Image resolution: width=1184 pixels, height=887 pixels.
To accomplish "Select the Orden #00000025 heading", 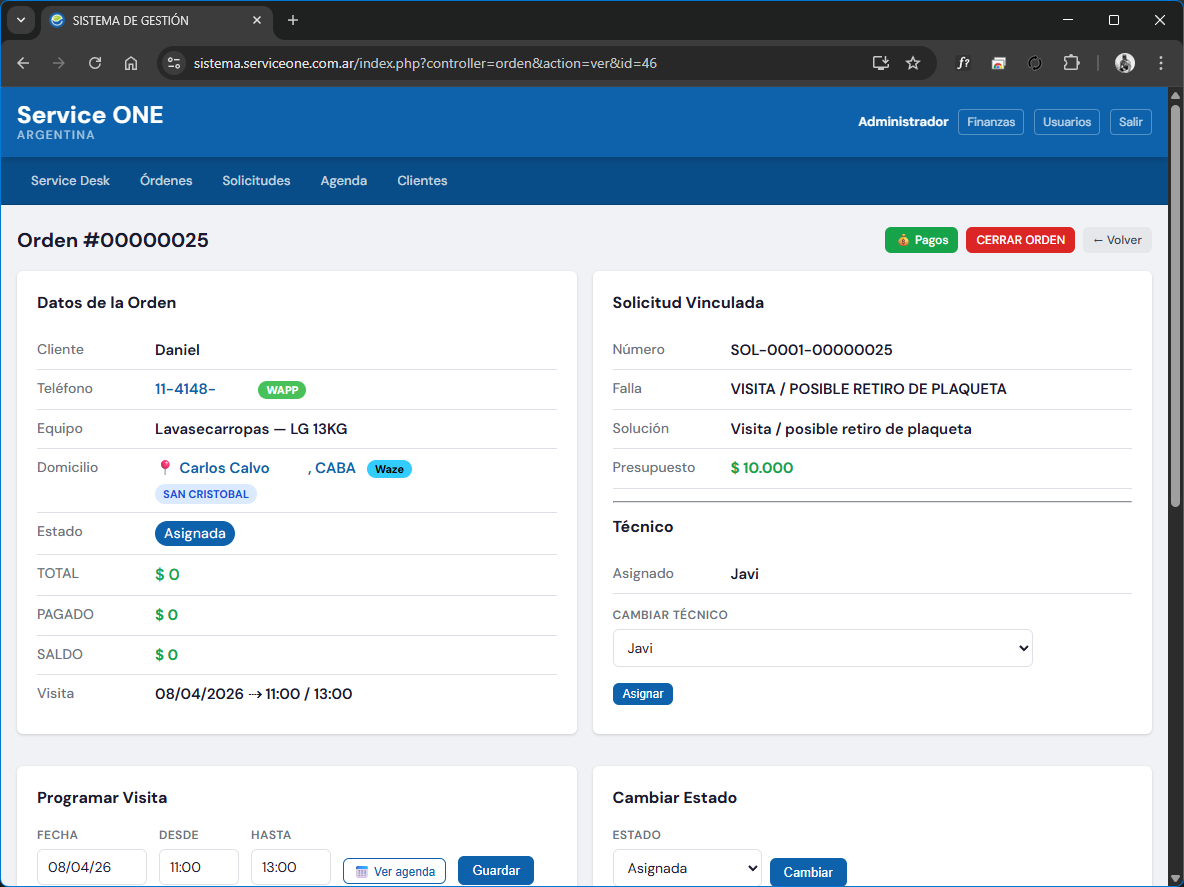I will (113, 240).
